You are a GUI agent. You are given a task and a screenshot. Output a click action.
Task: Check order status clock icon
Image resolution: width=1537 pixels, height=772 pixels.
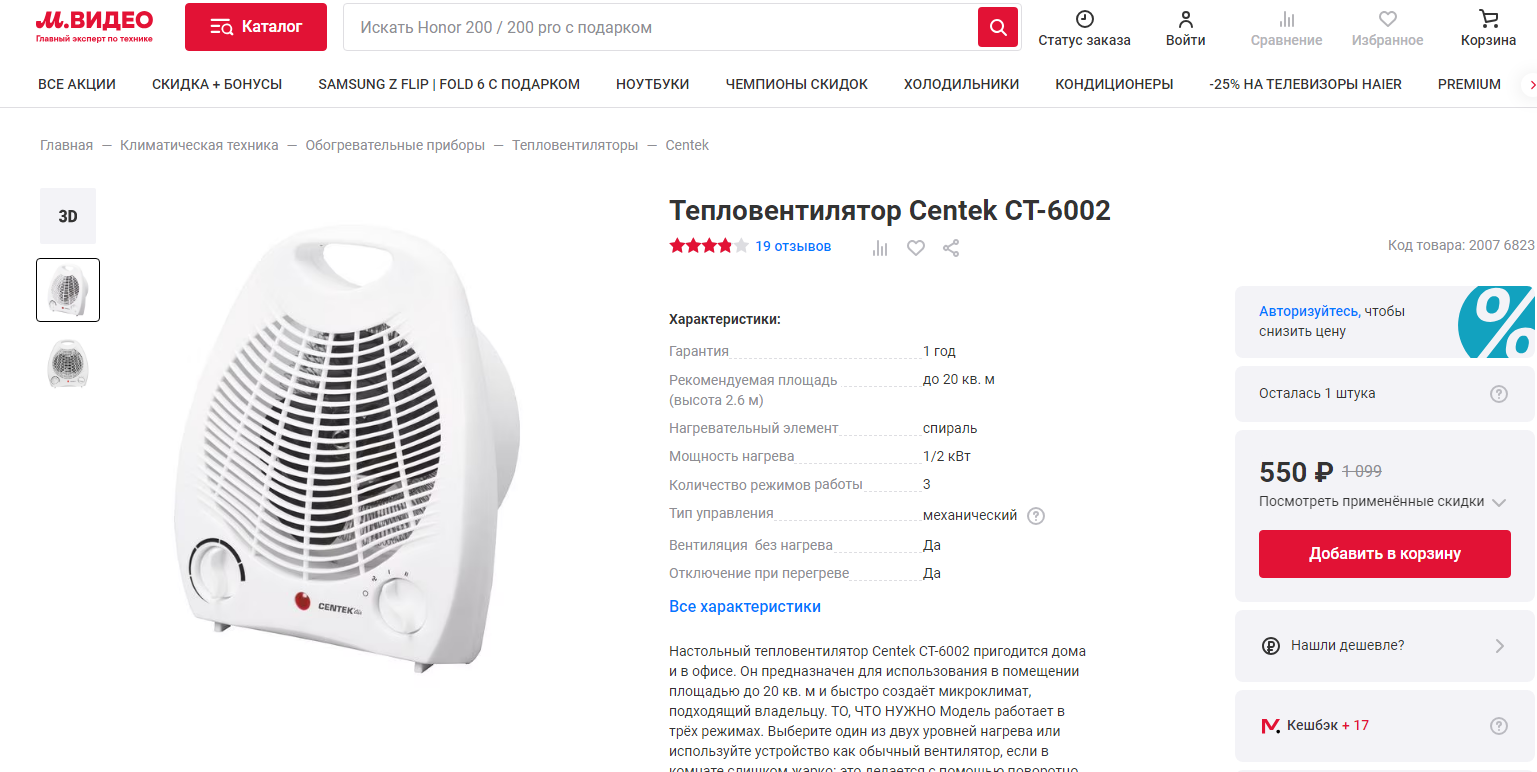coord(1085,19)
